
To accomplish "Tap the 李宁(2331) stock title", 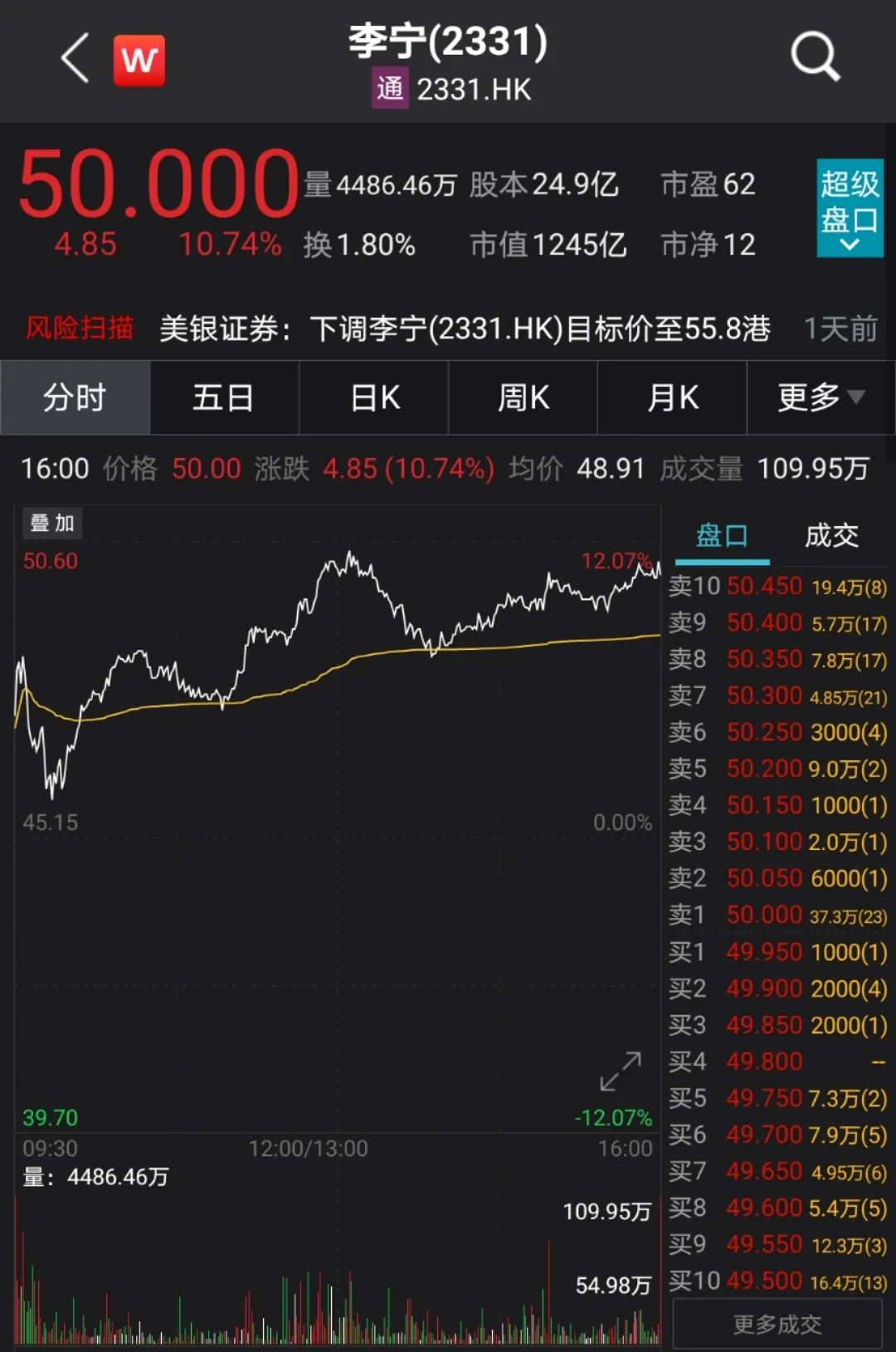I will point(448,41).
